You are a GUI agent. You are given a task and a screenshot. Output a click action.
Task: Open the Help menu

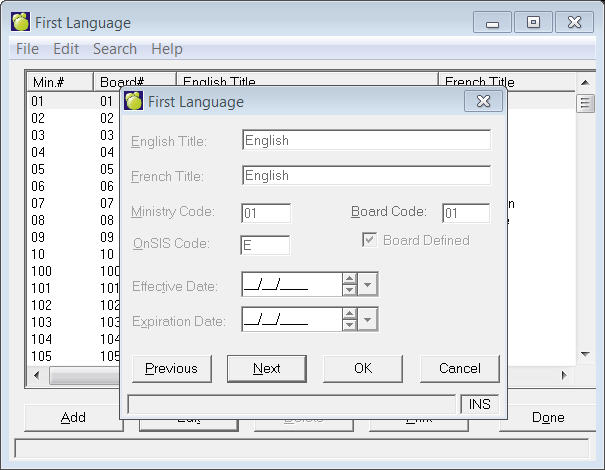coord(166,48)
